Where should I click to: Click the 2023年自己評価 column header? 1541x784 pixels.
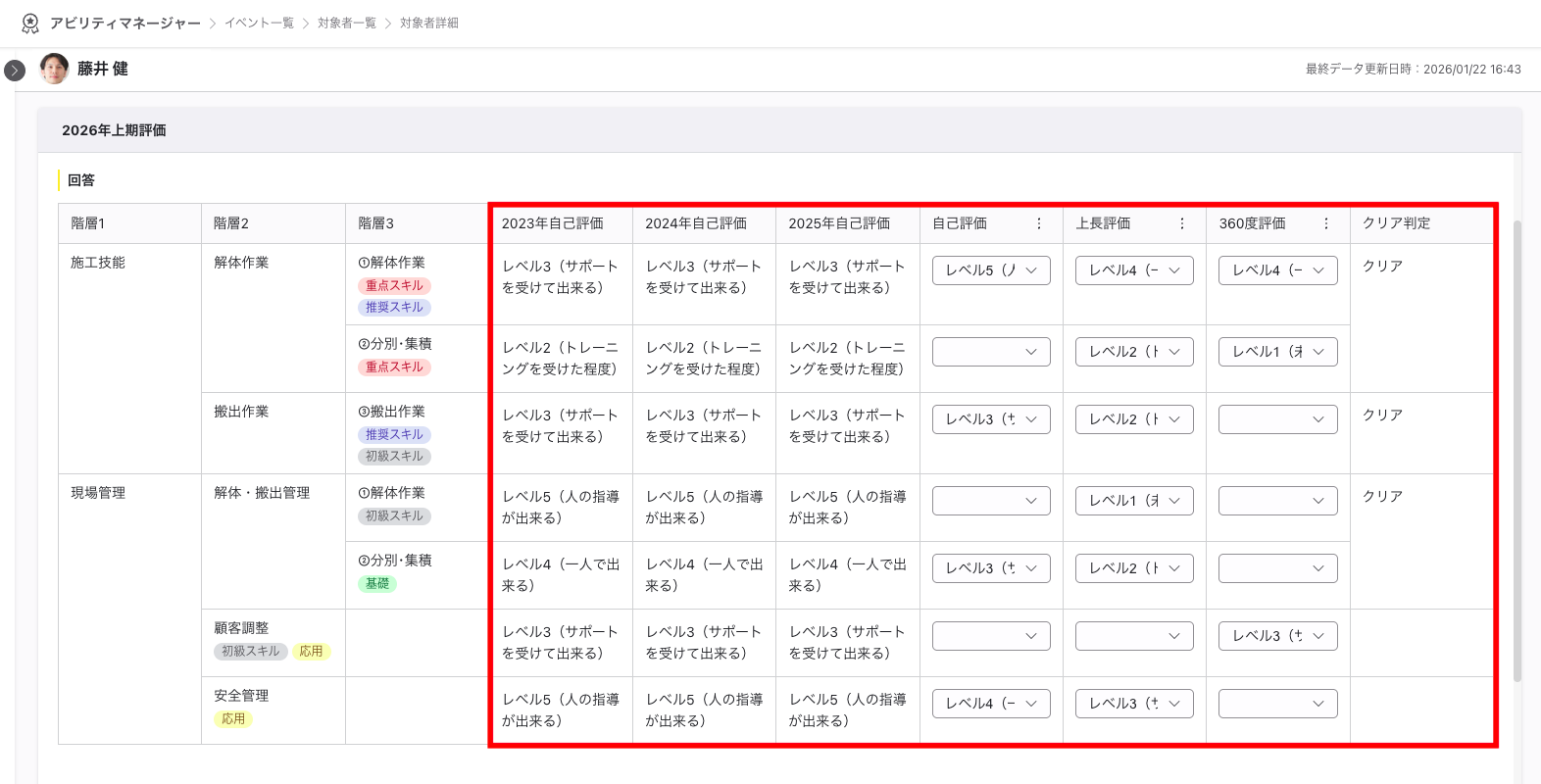coord(552,223)
